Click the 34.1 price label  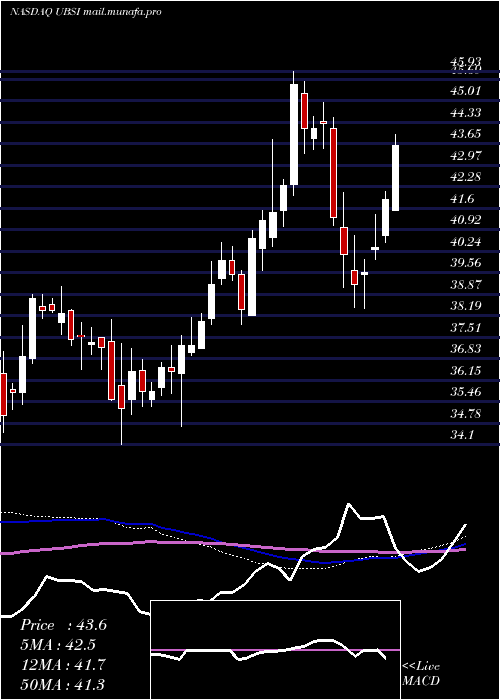click(x=462, y=435)
